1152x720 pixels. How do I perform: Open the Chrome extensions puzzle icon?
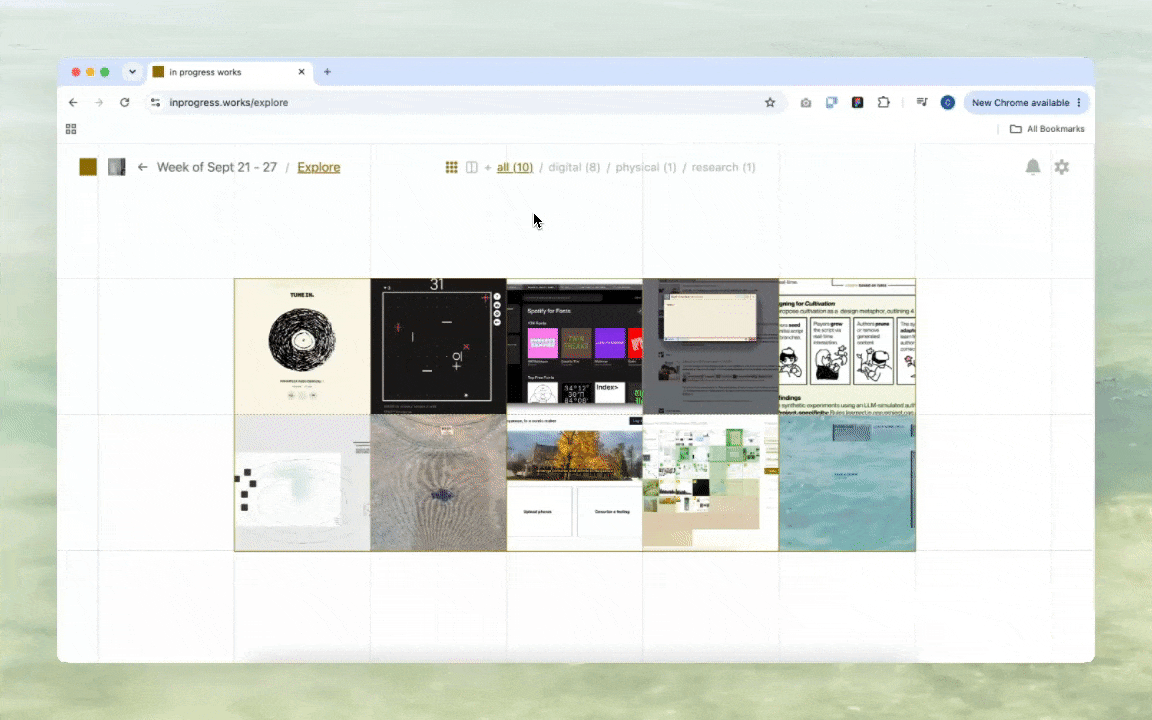[884, 103]
